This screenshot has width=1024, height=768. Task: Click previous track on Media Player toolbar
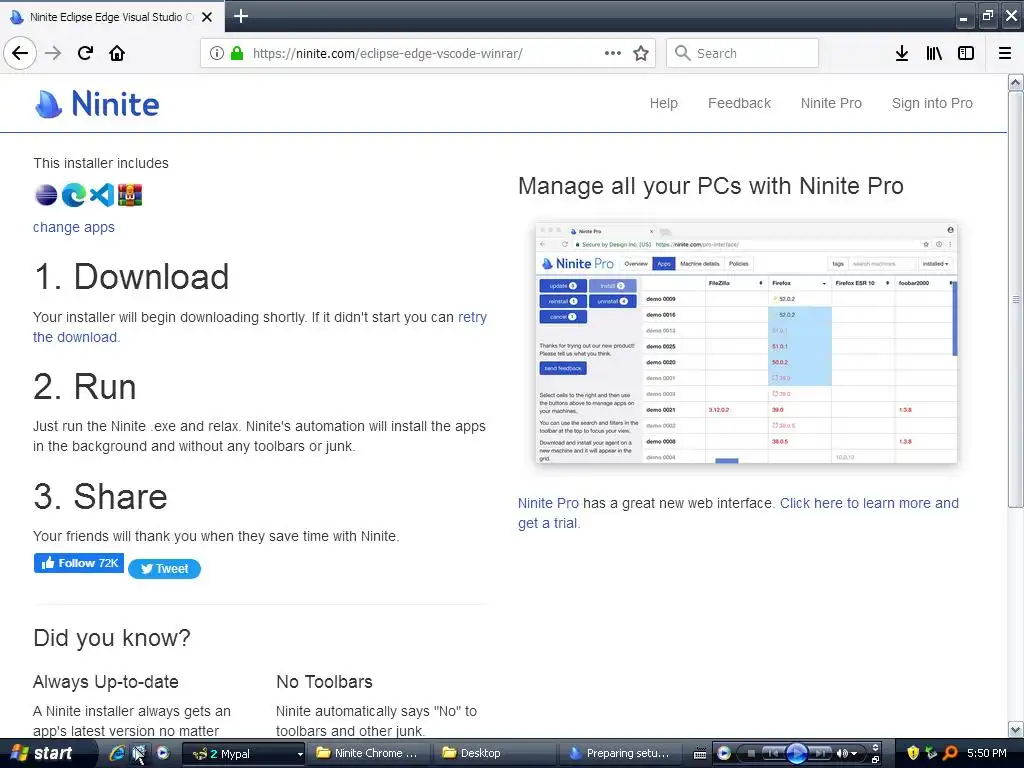click(773, 754)
